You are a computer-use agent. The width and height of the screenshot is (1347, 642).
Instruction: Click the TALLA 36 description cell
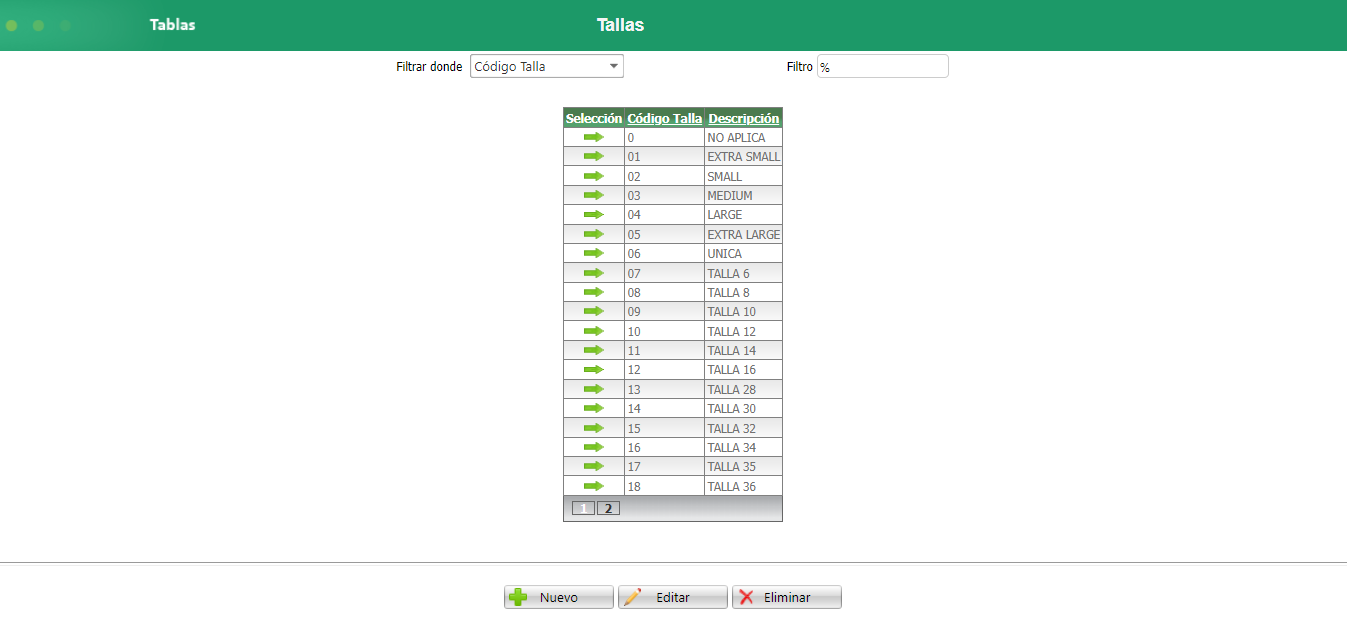(x=743, y=487)
